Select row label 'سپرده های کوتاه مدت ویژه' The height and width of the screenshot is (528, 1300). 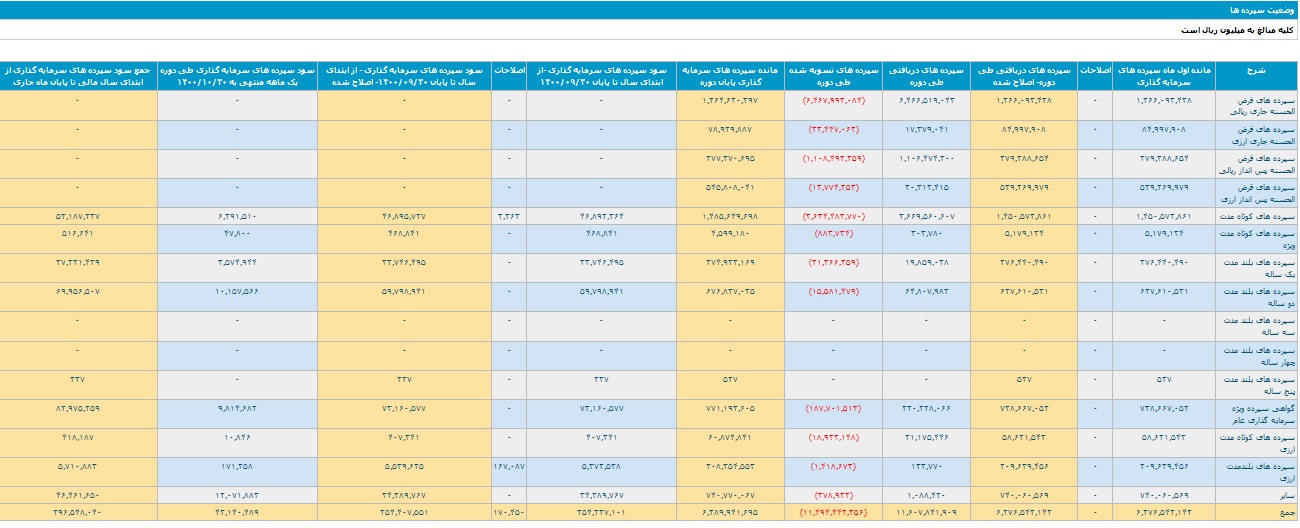(x=1256, y=238)
